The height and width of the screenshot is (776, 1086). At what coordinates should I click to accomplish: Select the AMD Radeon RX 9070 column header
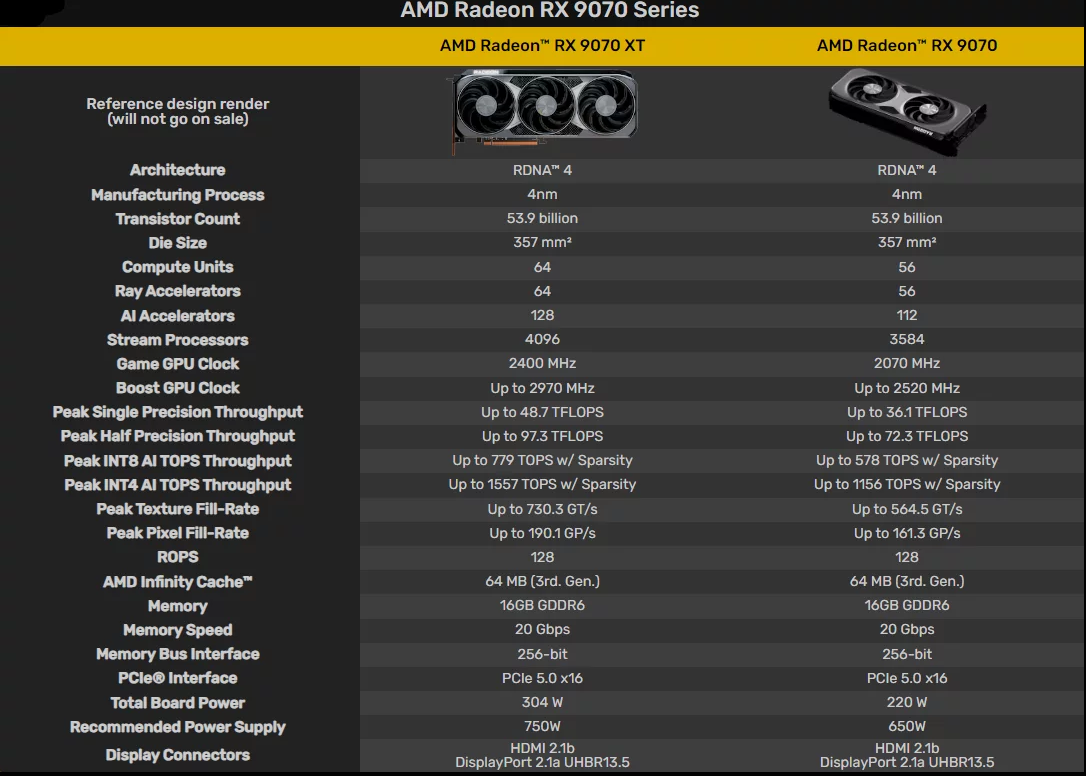tap(907, 45)
